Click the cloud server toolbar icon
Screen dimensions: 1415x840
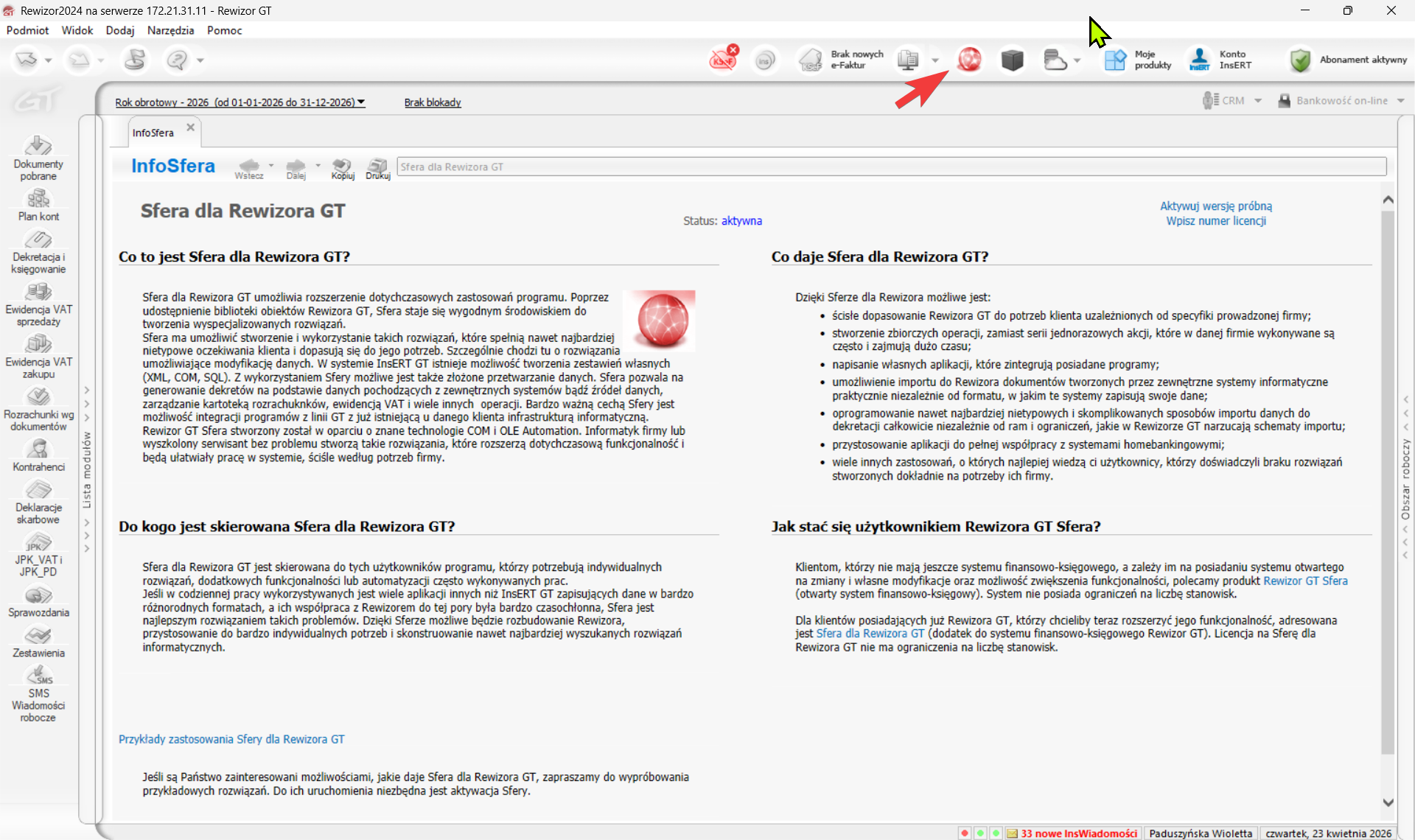coord(1055,60)
